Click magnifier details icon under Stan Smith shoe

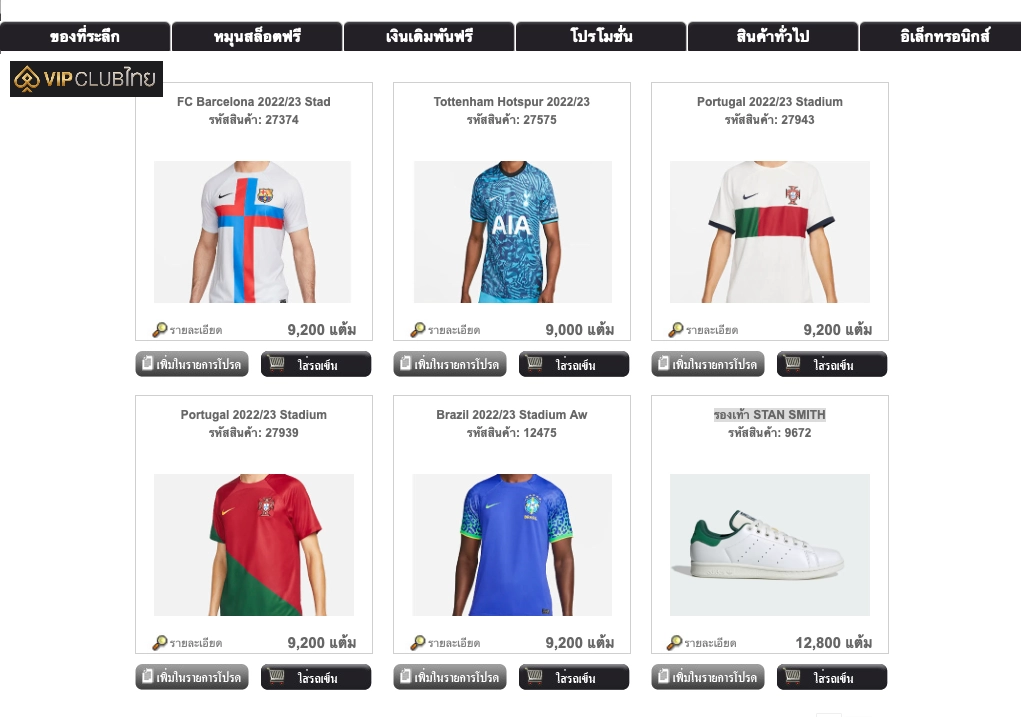675,643
